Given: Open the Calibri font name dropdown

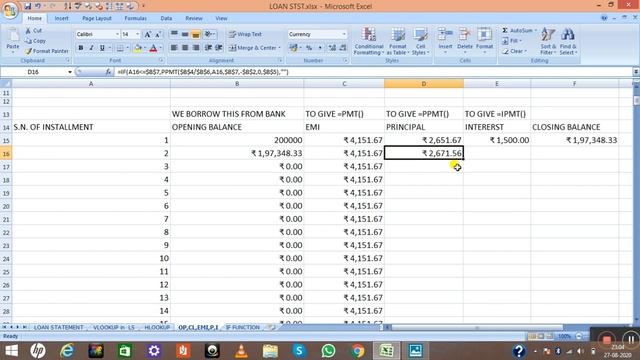Looking at the screenshot, I should point(117,34).
